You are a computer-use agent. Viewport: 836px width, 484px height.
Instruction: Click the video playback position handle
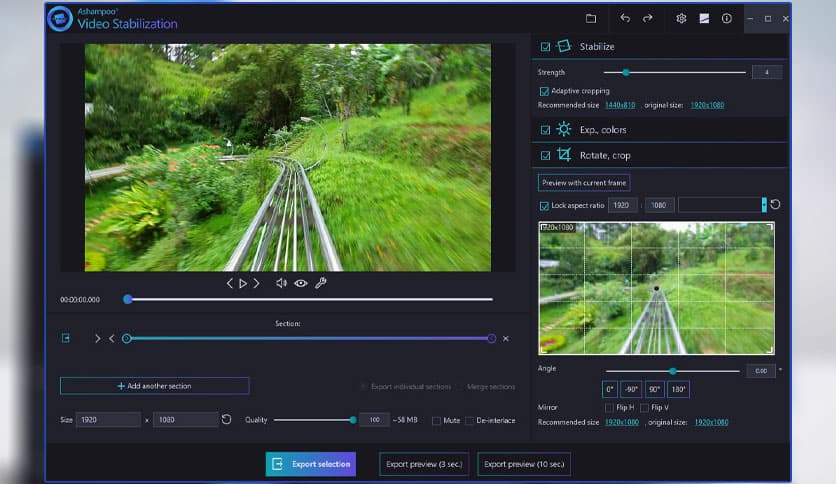coord(127,300)
